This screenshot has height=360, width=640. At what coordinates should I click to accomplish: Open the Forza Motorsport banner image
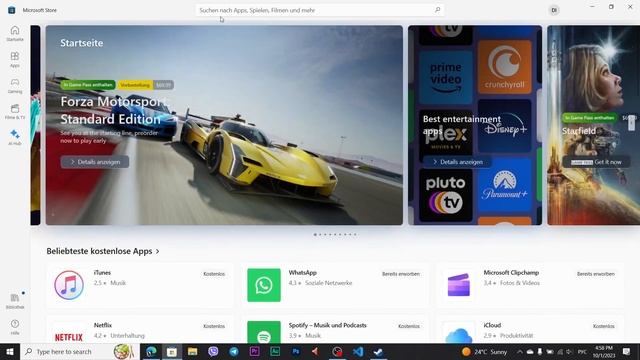[224, 125]
